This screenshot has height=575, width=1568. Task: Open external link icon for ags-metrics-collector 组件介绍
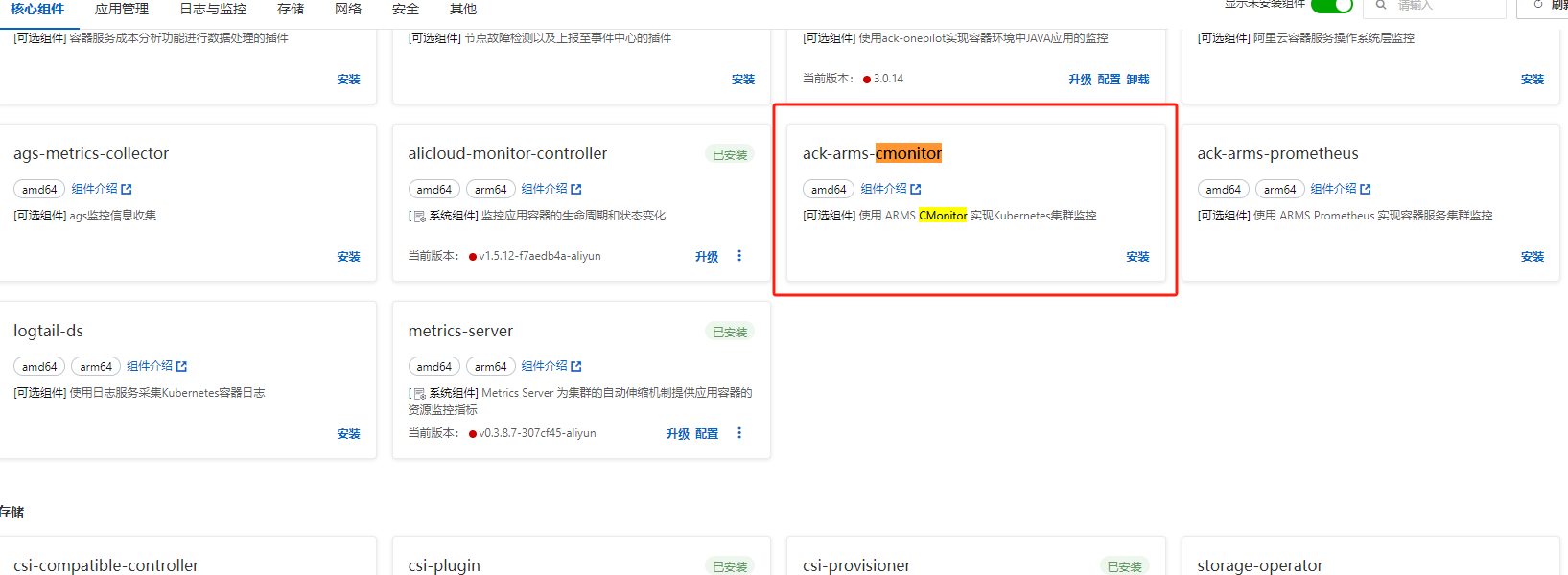tap(127, 190)
